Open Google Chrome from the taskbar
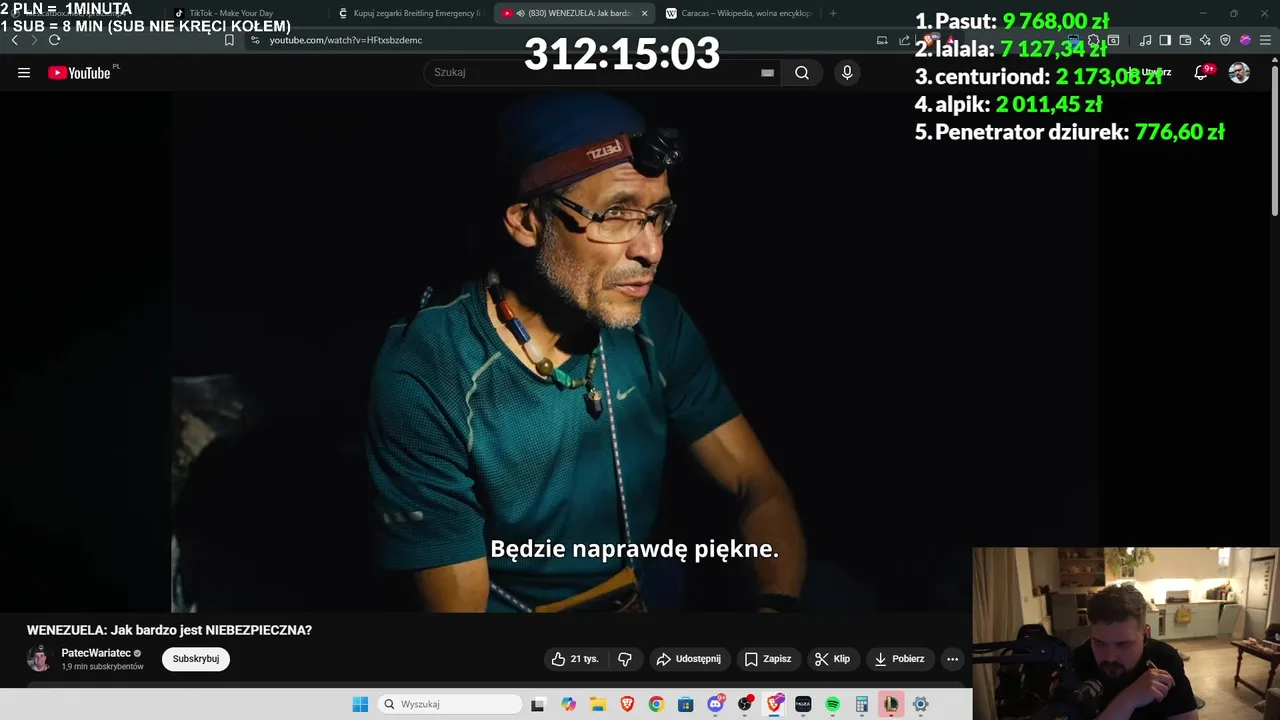The image size is (1280, 720). [x=656, y=704]
